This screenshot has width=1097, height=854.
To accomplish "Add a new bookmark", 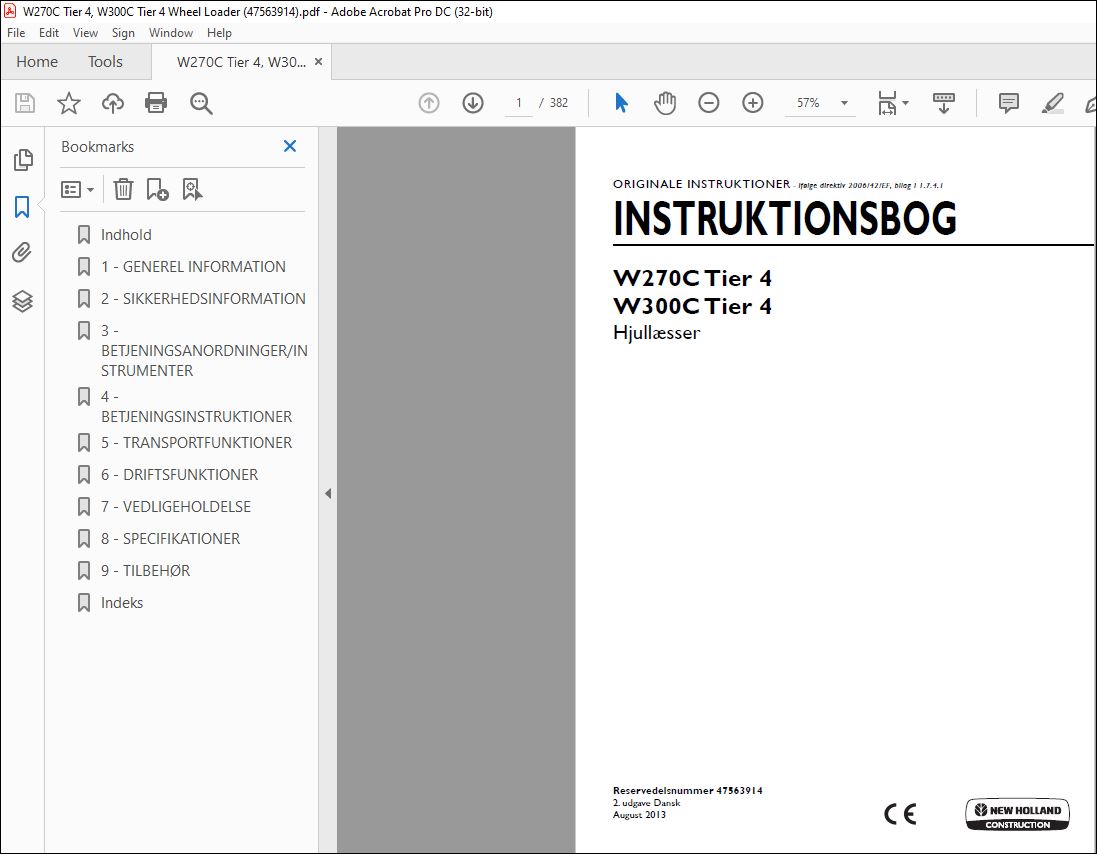I will click(x=157, y=189).
